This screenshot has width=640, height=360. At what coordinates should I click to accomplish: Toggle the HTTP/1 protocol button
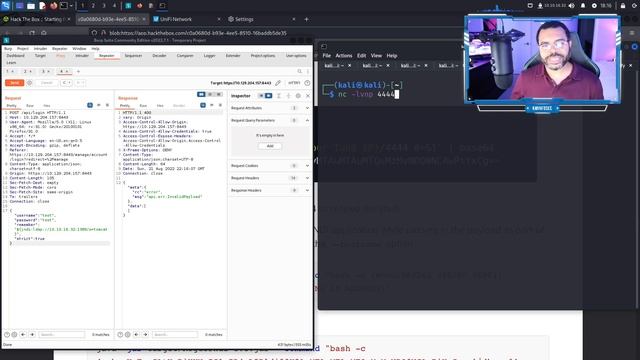click(x=294, y=83)
